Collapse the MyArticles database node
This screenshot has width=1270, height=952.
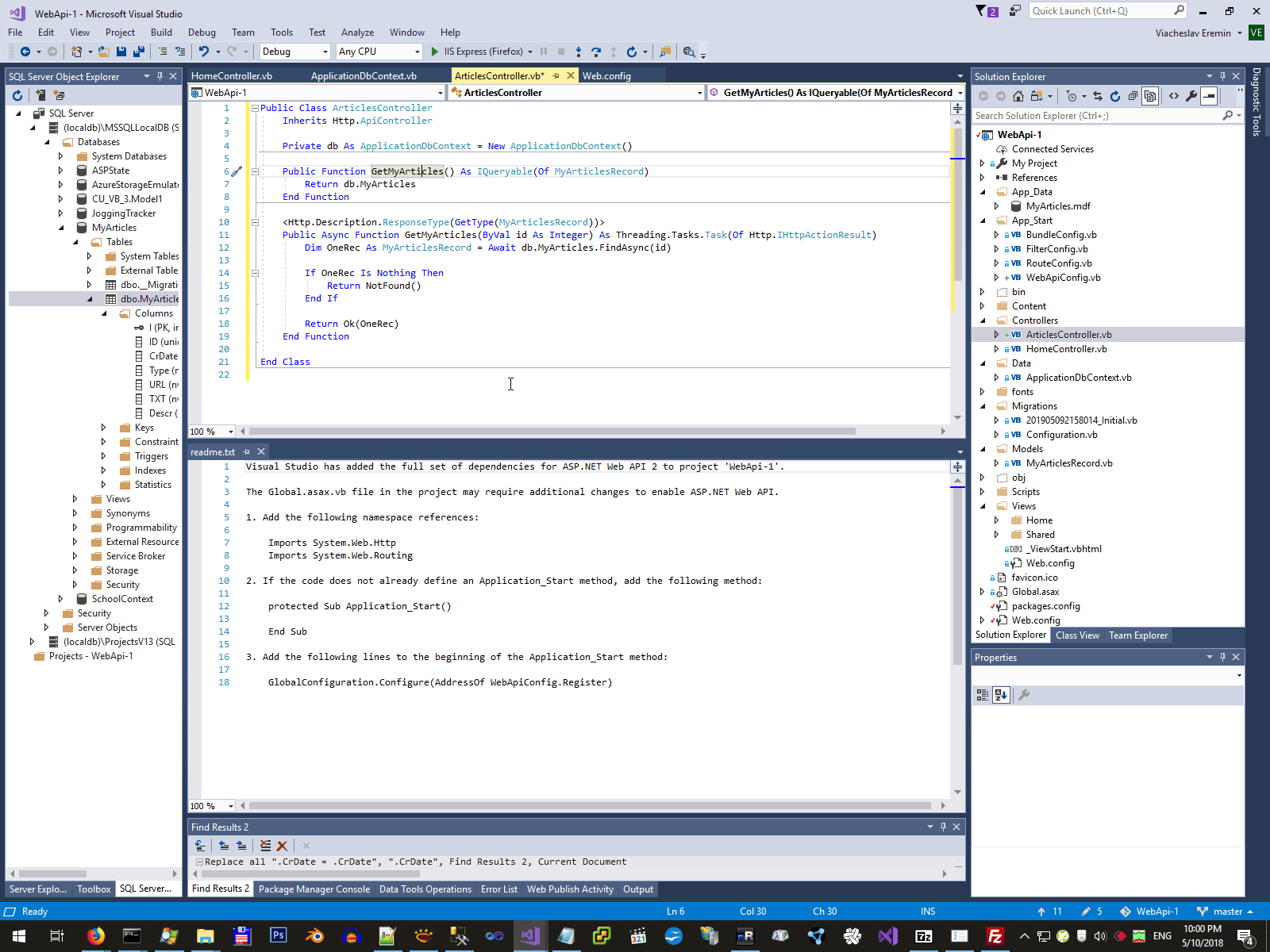(61, 228)
